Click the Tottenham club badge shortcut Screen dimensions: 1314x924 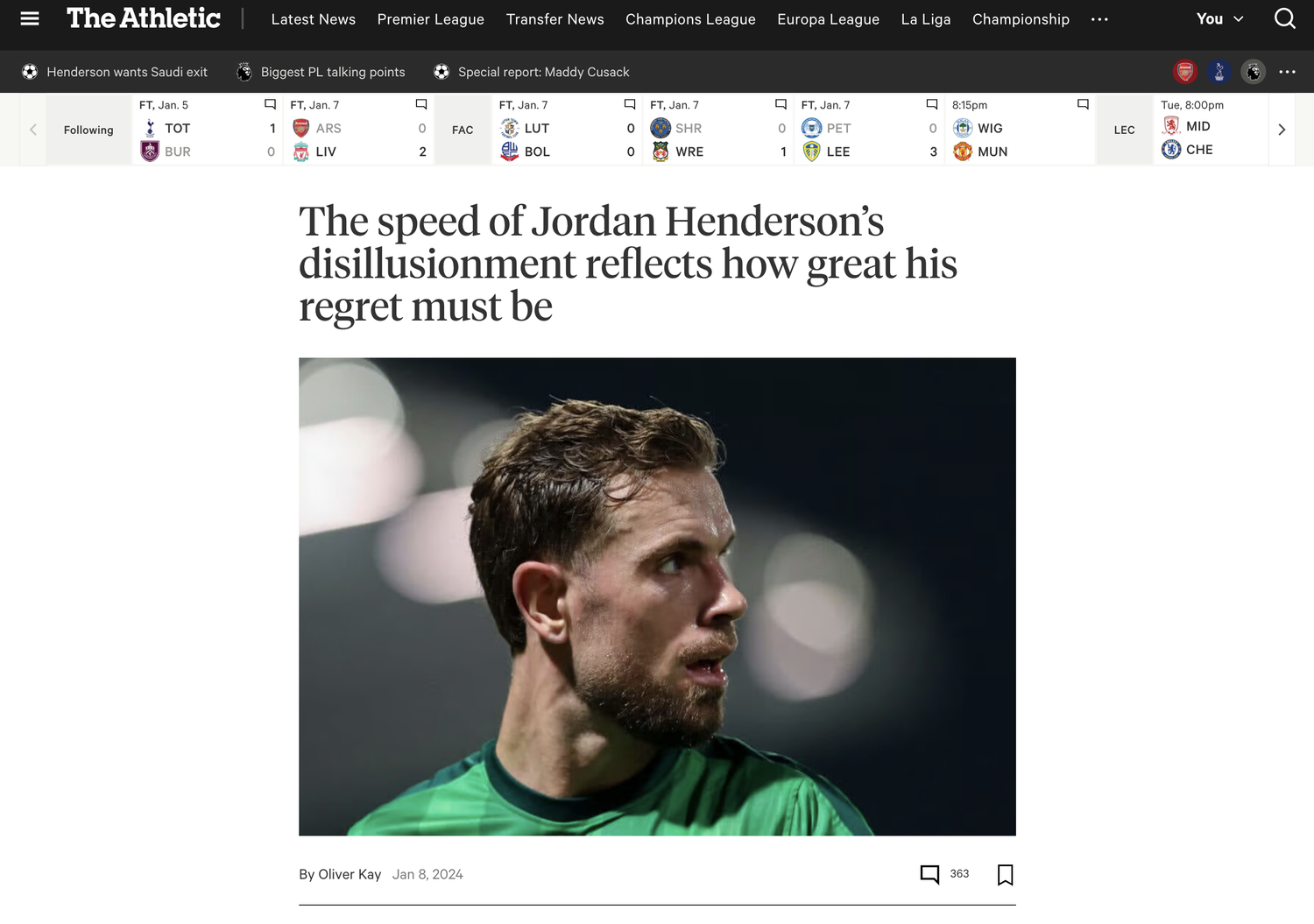tap(1219, 72)
